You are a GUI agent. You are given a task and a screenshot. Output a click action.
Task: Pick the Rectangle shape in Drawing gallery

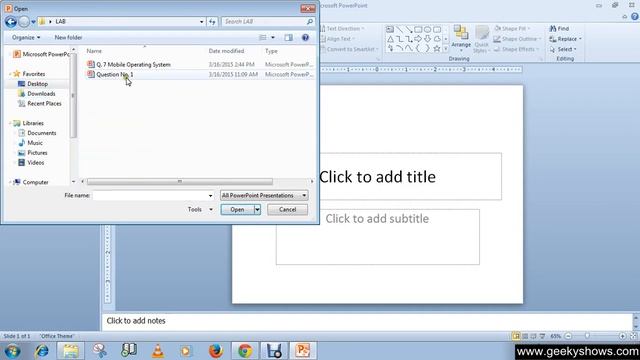click(x=418, y=29)
